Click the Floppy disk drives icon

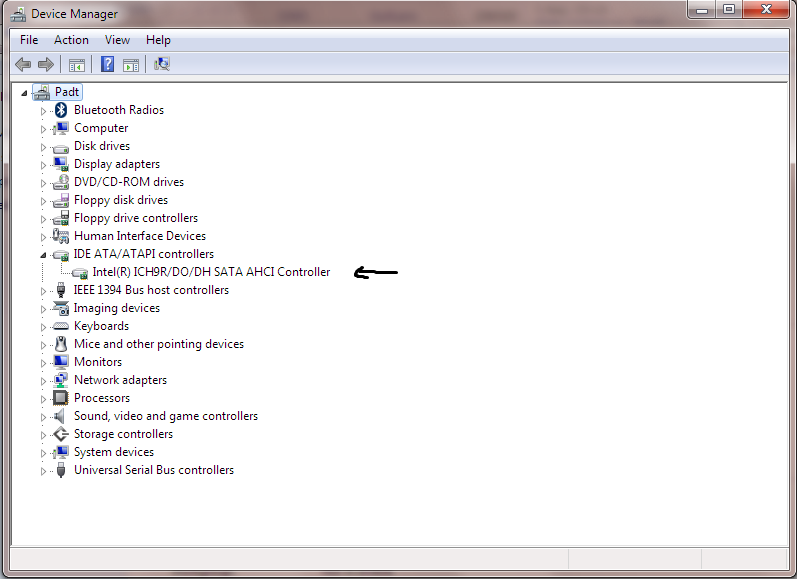[x=61, y=200]
